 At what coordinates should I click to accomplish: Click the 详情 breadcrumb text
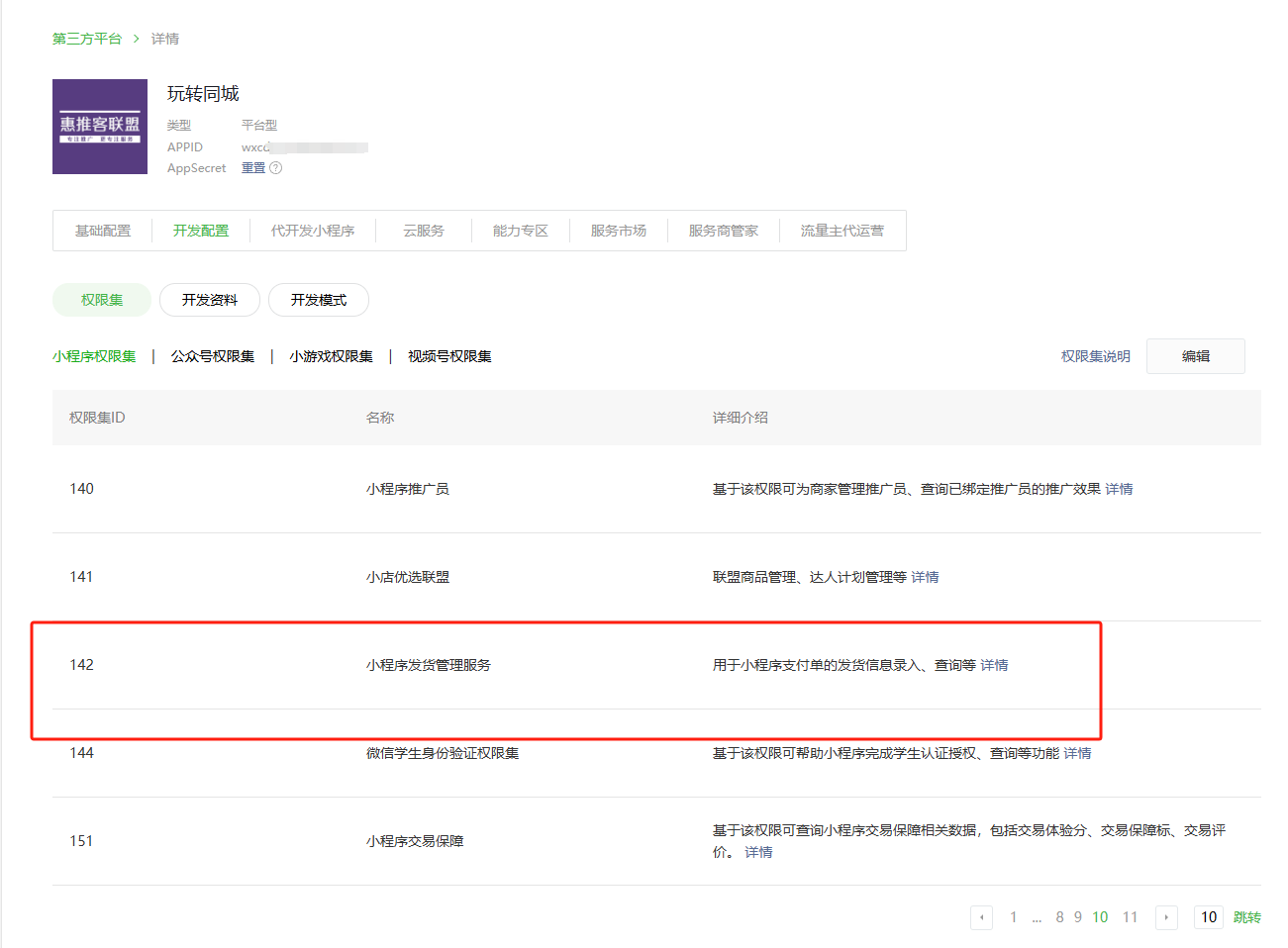point(165,39)
